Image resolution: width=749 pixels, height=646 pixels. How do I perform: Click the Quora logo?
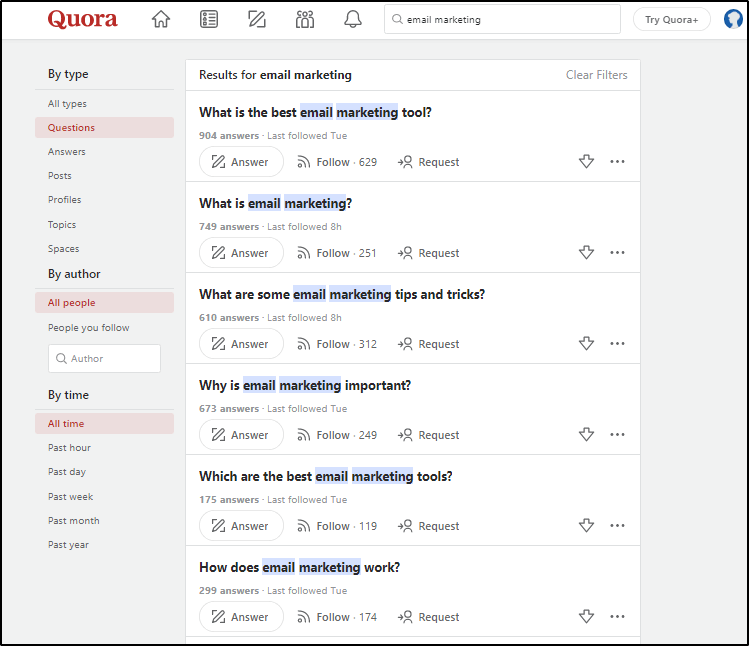82,20
